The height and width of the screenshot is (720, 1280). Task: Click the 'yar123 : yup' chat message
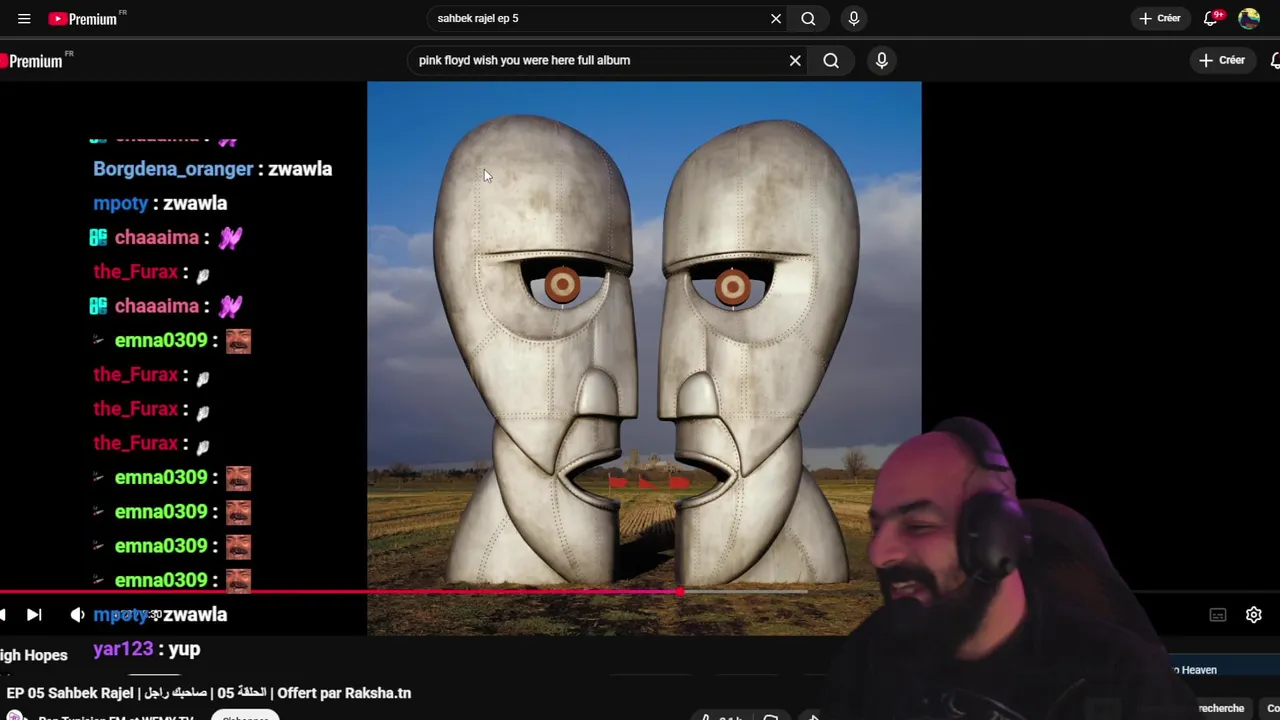147,649
